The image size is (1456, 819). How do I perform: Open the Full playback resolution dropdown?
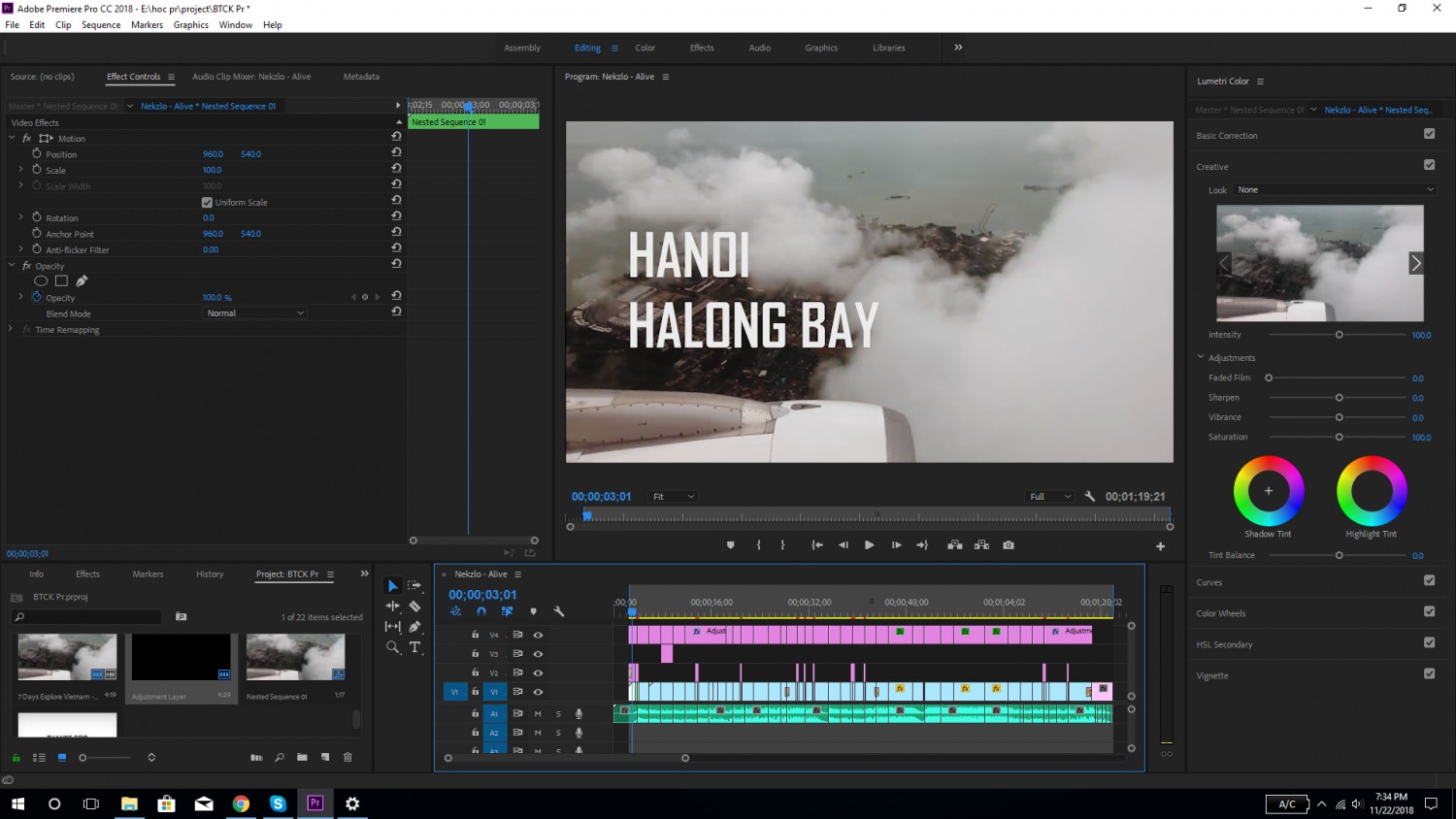pos(1050,497)
